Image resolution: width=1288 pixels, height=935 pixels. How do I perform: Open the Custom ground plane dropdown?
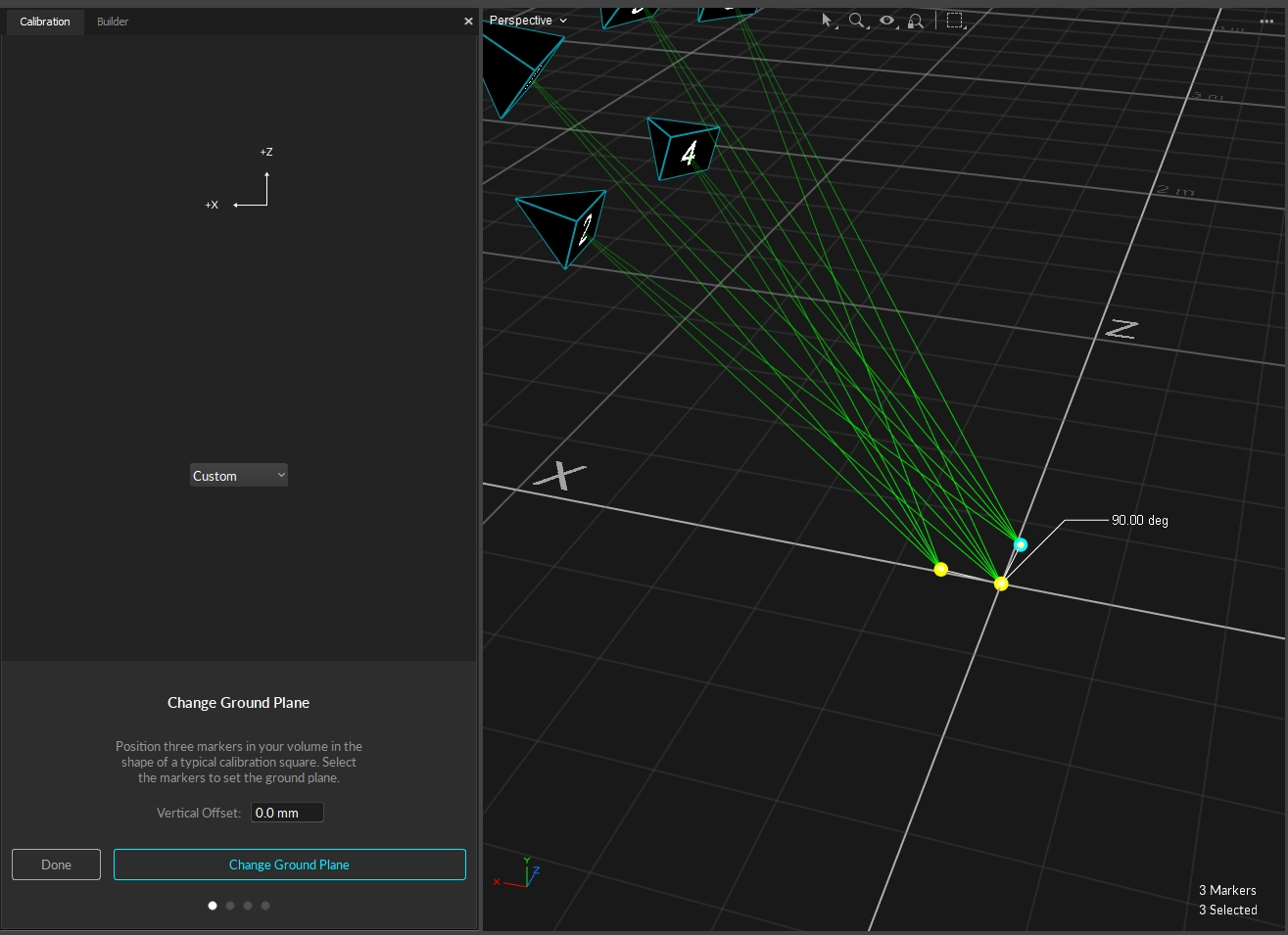click(238, 476)
